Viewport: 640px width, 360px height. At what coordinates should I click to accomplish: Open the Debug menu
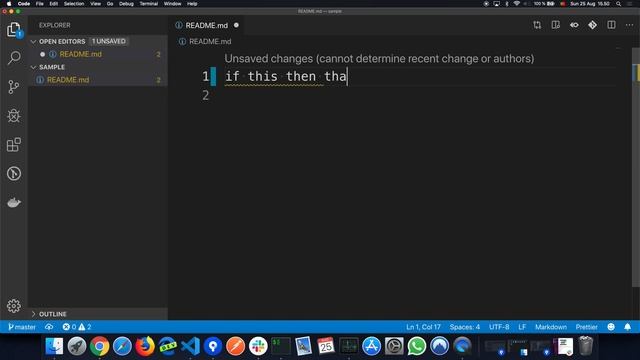[126, 4]
